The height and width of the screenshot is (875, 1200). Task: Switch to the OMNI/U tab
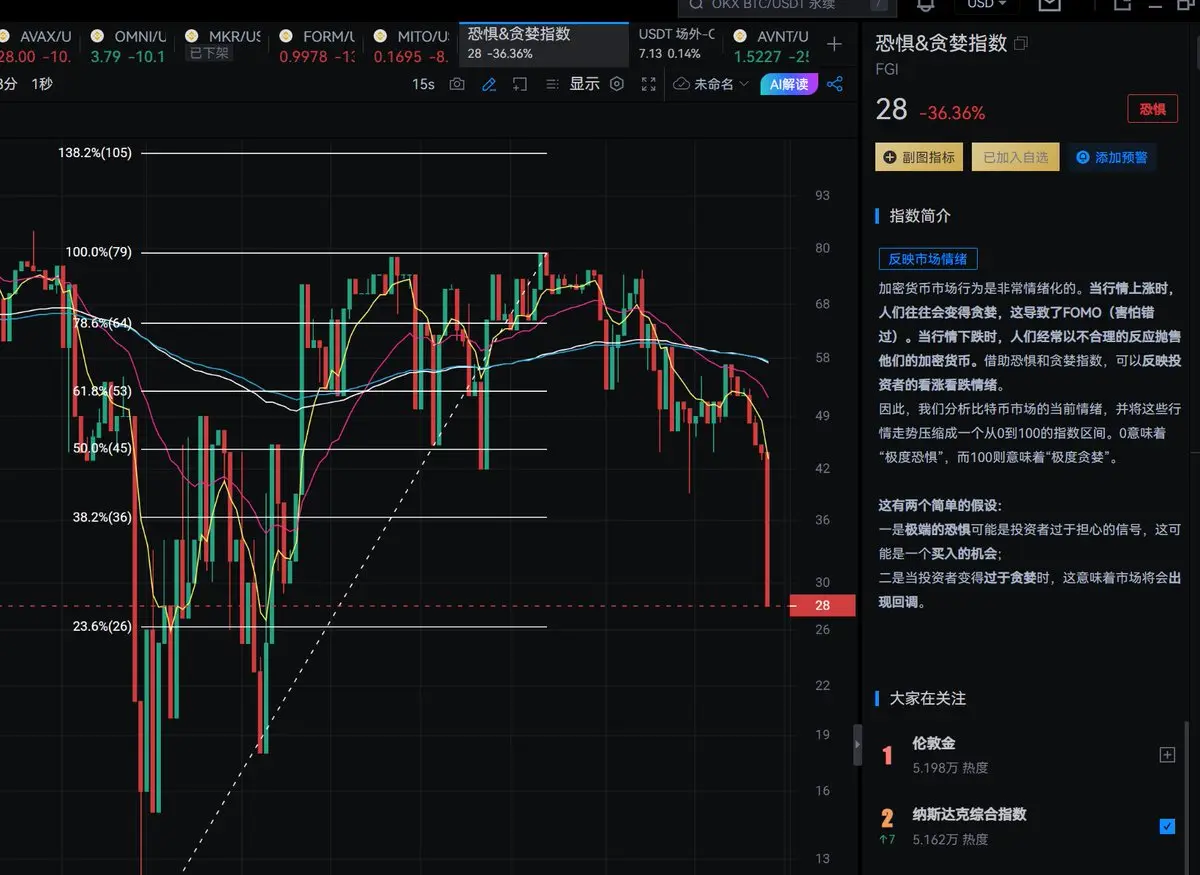127,45
